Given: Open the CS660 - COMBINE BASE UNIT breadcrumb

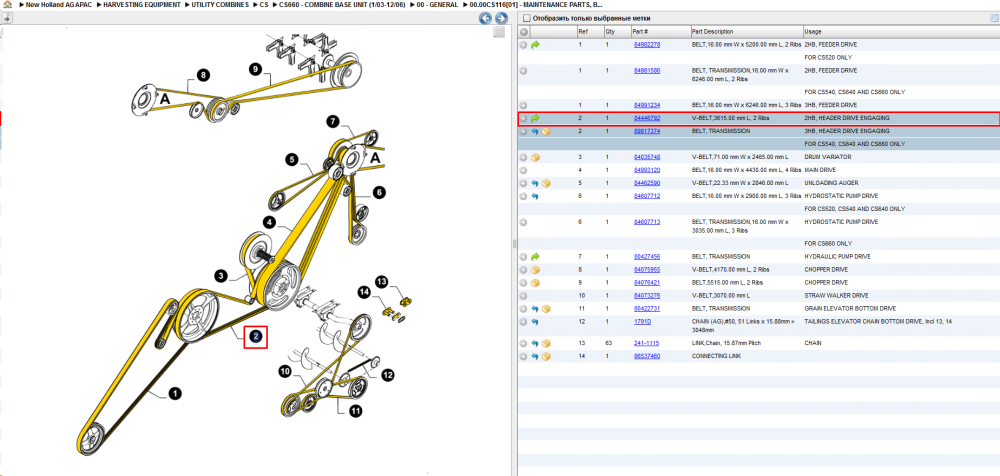Looking at the screenshot, I should pos(341,4).
